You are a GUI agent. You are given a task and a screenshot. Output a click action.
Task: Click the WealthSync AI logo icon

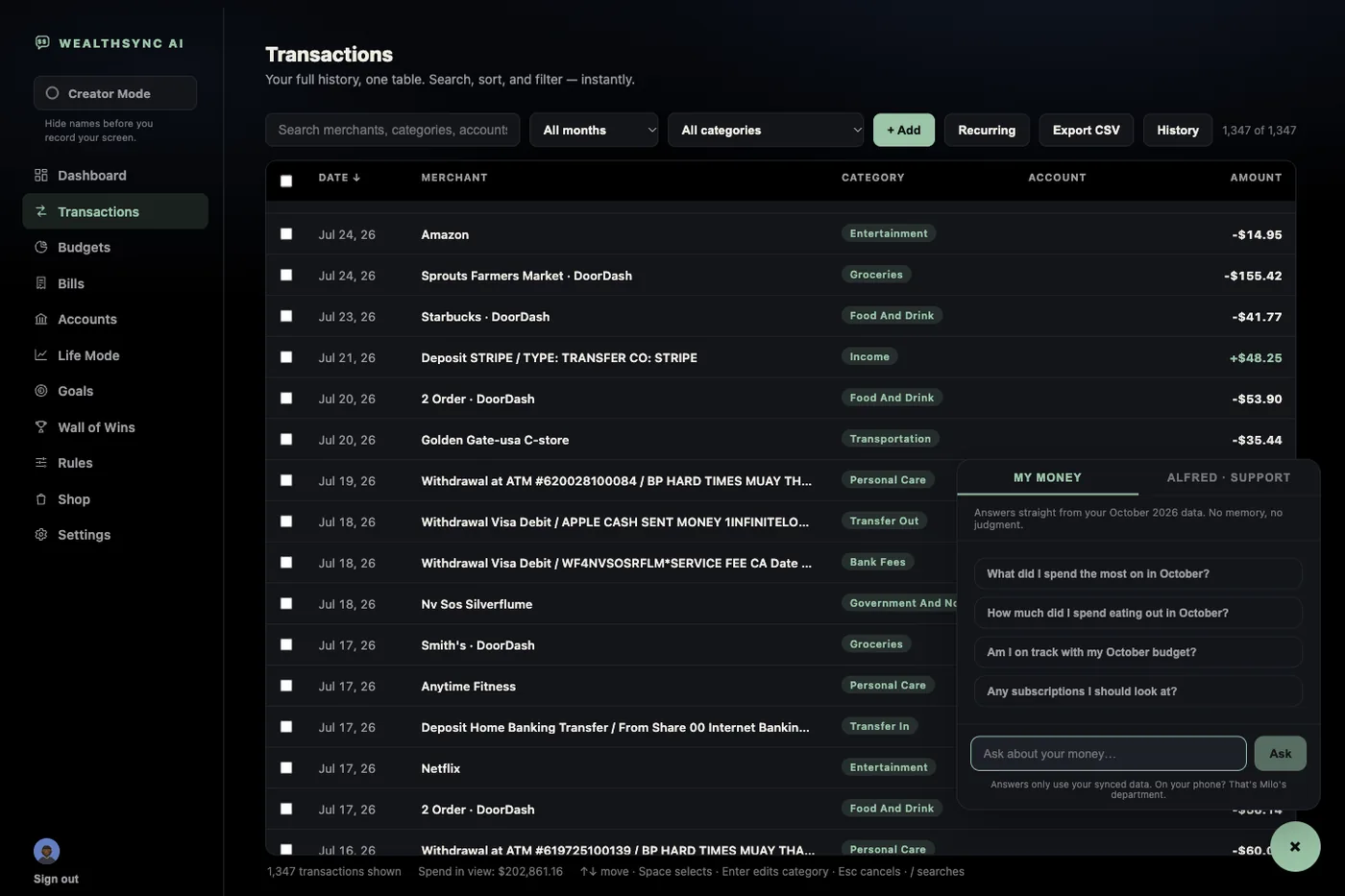tap(42, 42)
